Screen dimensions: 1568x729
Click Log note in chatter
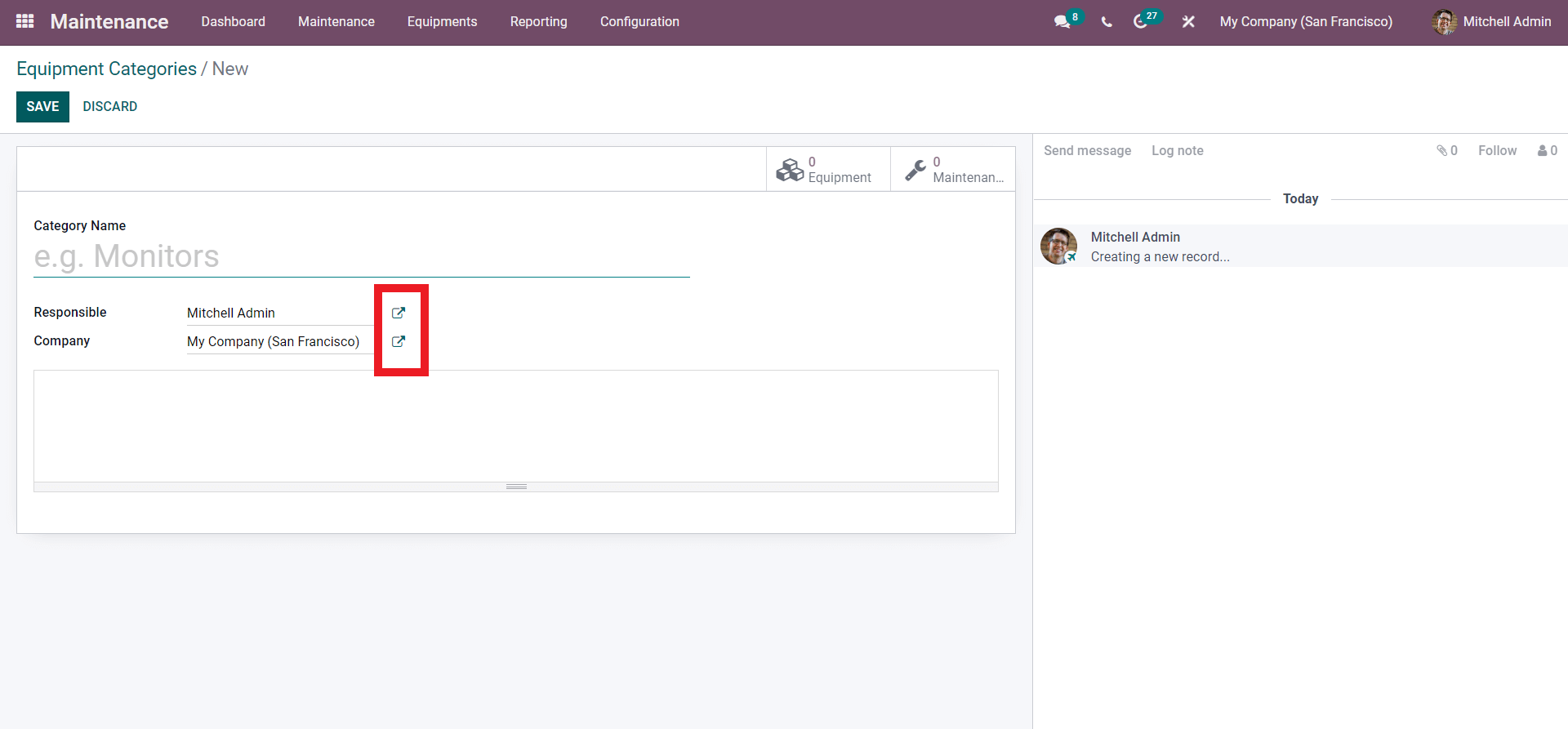(1178, 150)
